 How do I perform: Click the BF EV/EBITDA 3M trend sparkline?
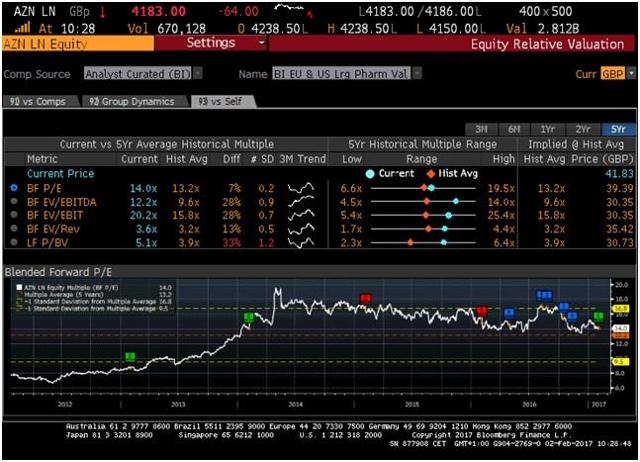point(301,202)
